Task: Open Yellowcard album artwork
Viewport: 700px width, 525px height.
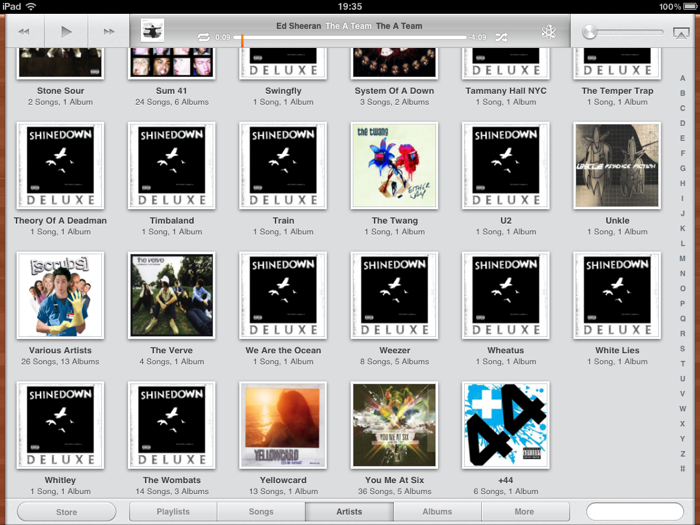Action: [x=283, y=425]
